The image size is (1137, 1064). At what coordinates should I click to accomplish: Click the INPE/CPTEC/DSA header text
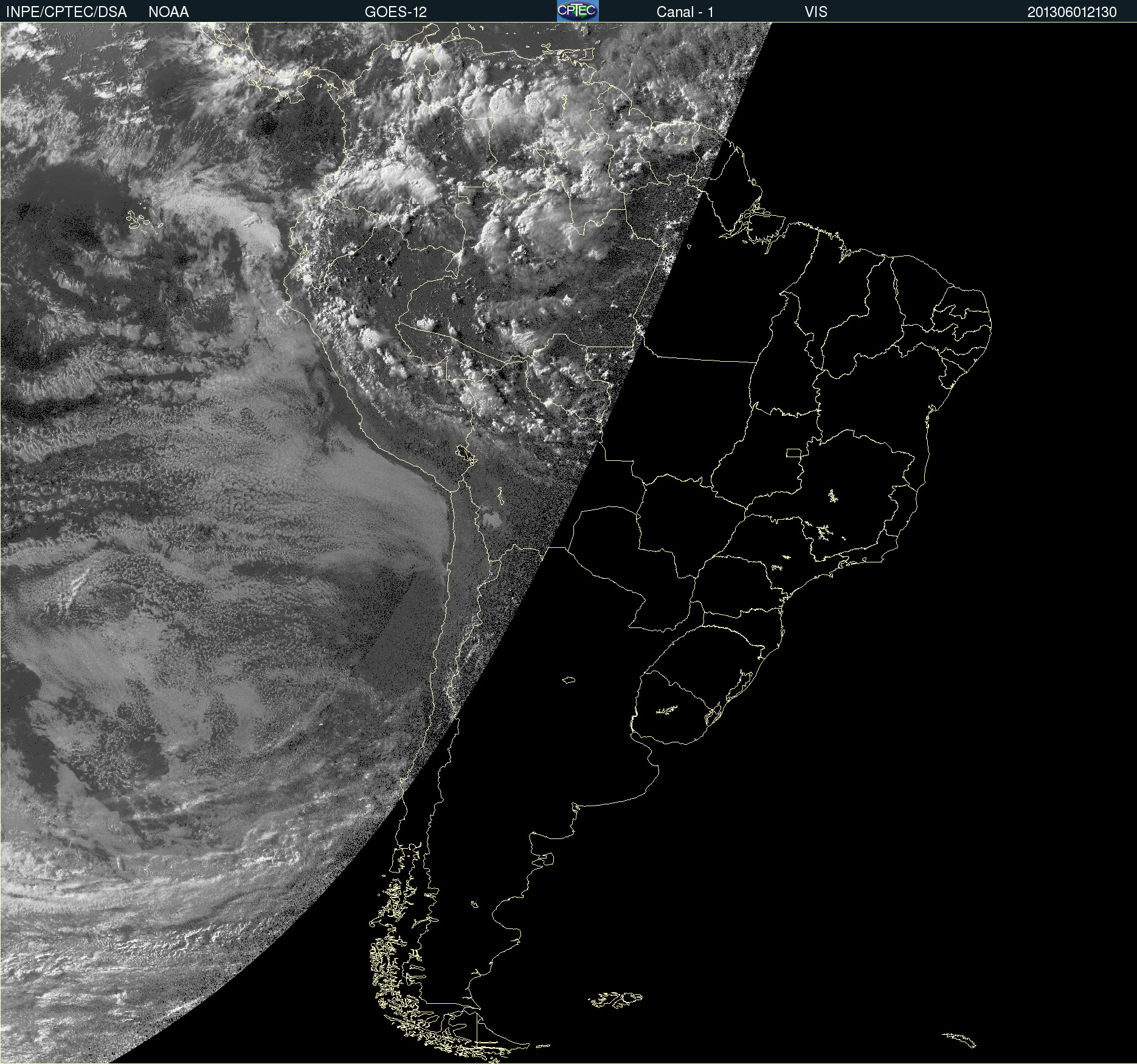[66, 12]
